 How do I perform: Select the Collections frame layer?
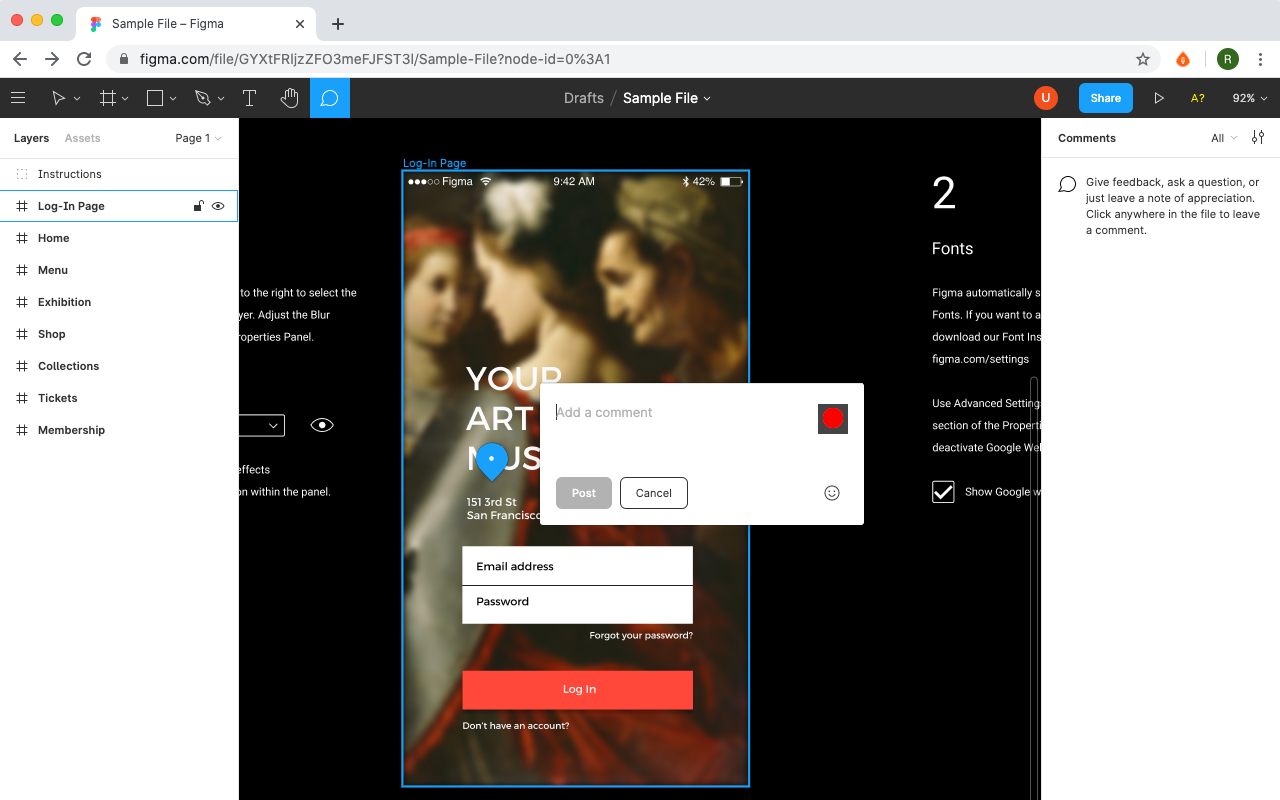119,366
